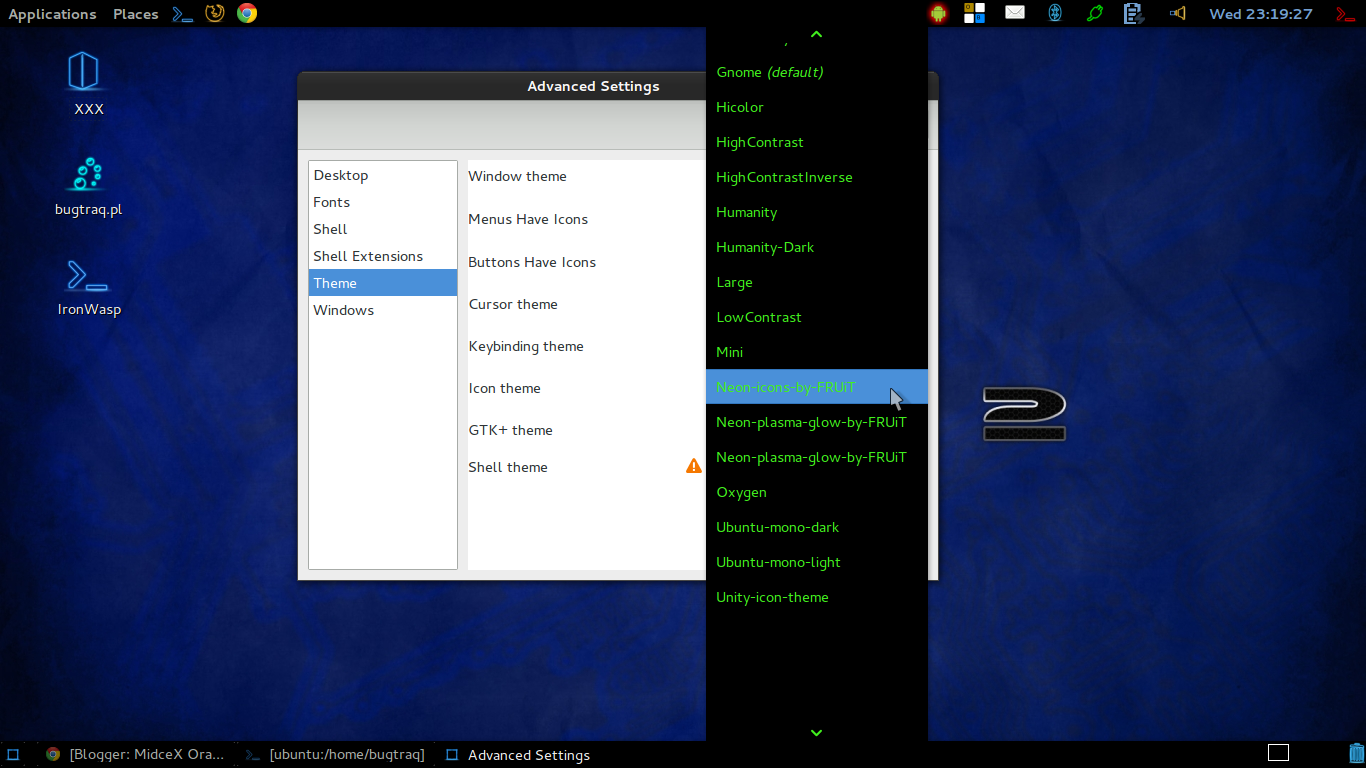Switch to the Blogger MidceX Chrome window in taskbar
The image size is (1366, 768).
click(135, 754)
